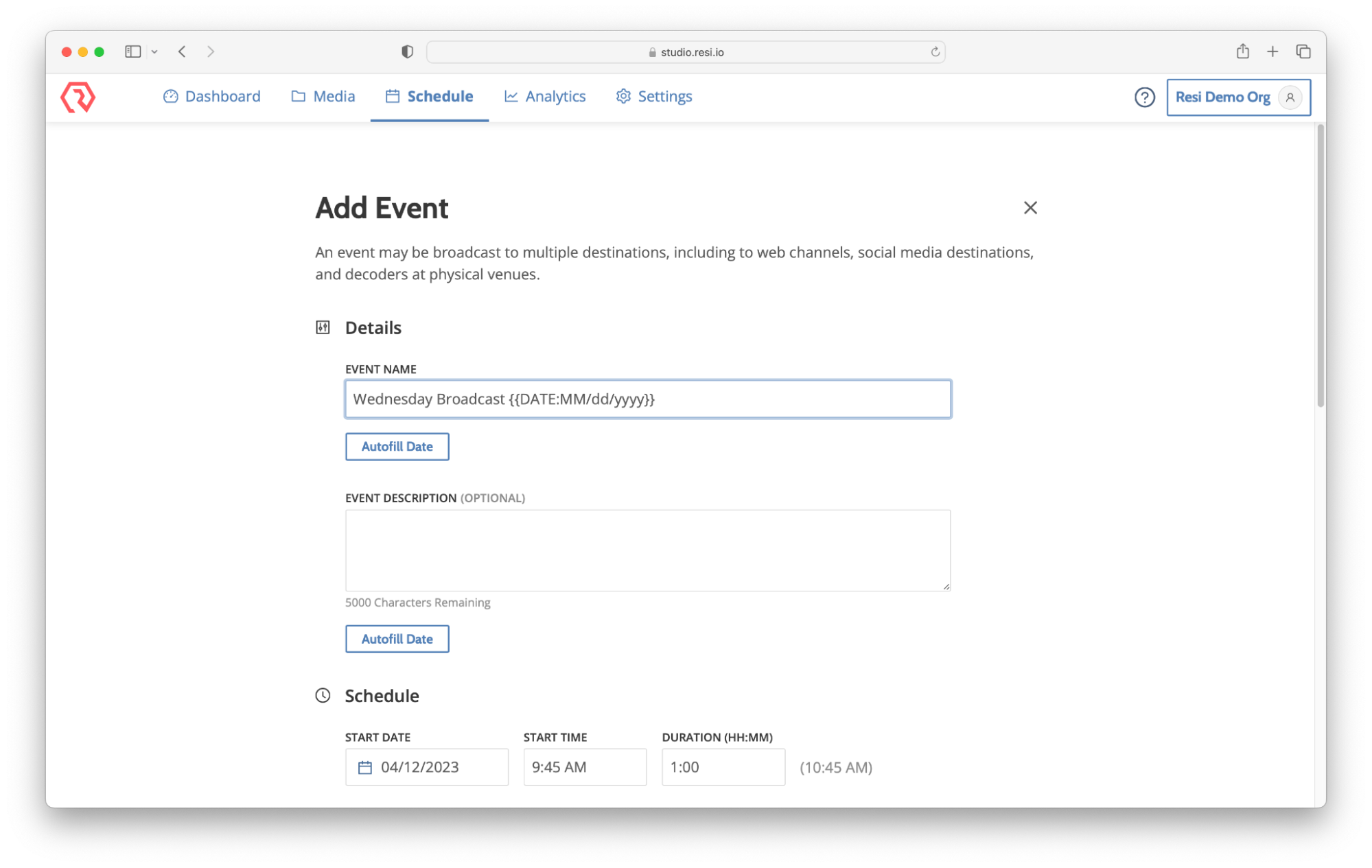Click Safari sidebar toggle icon
Viewport: 1372px width, 868px height.
pos(132,51)
